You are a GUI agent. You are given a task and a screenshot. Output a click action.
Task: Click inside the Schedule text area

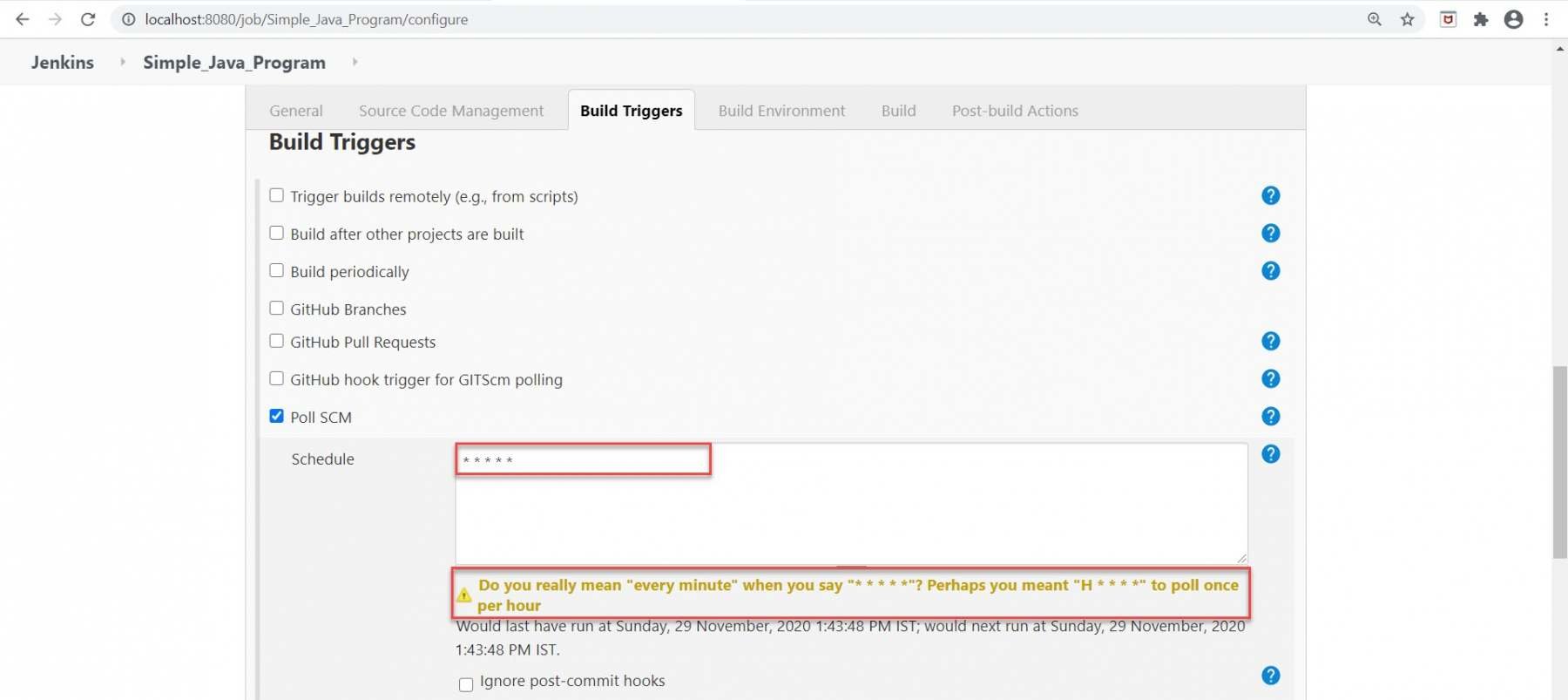point(851,504)
